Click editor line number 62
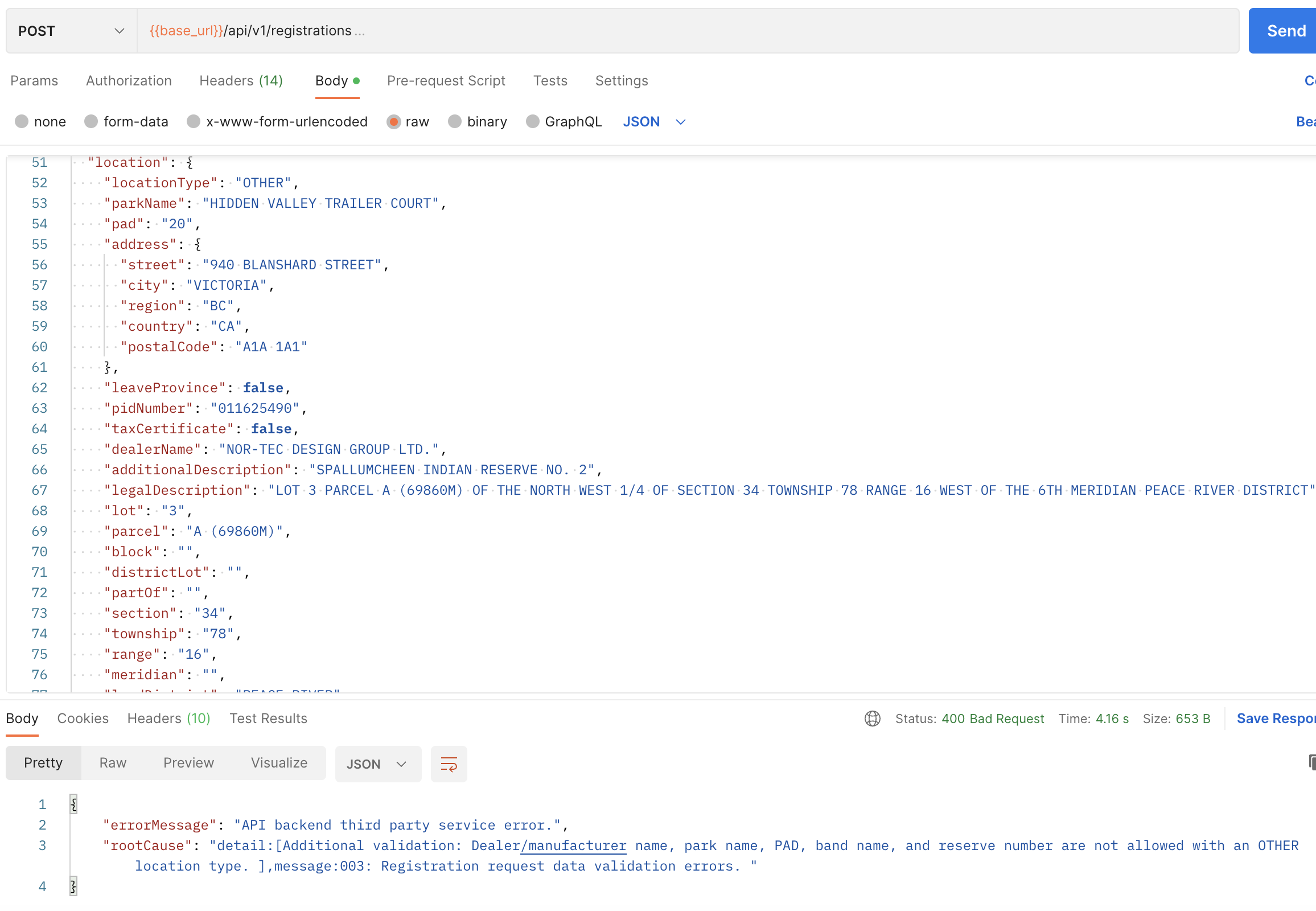Viewport: 1316px width, 911px height. click(x=39, y=388)
